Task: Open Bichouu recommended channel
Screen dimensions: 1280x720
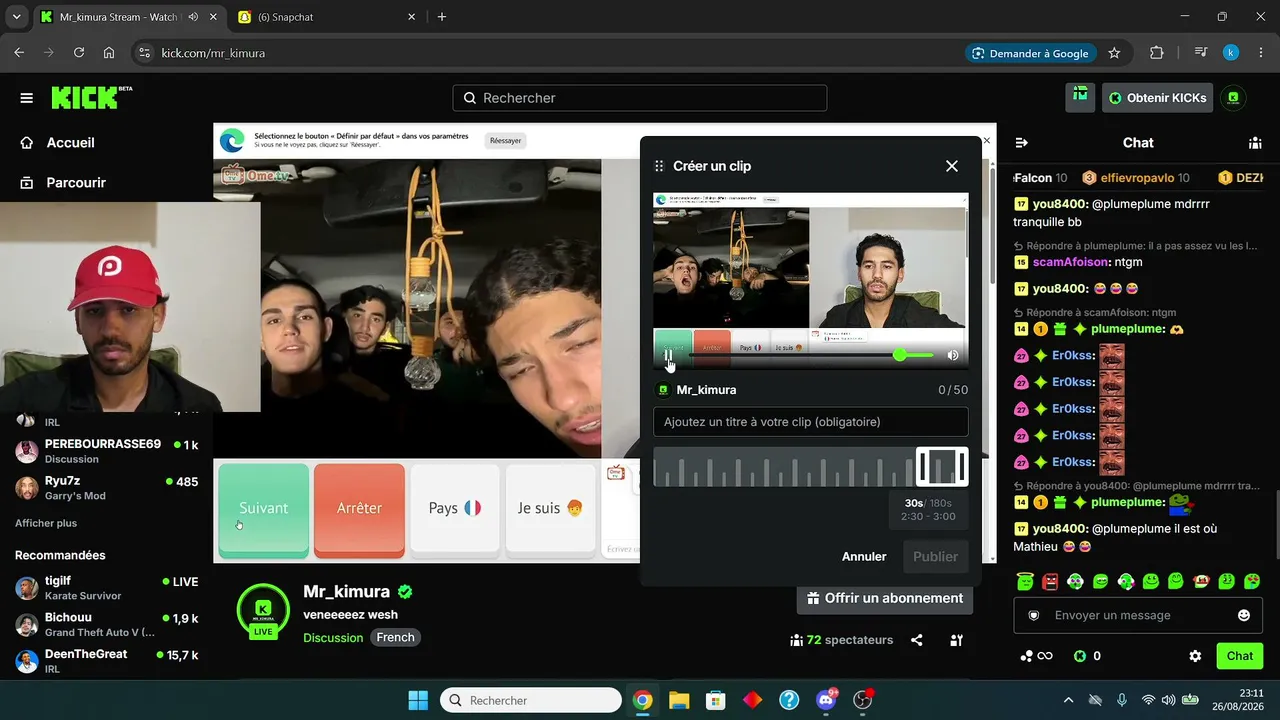Action: pyautogui.click(x=107, y=625)
